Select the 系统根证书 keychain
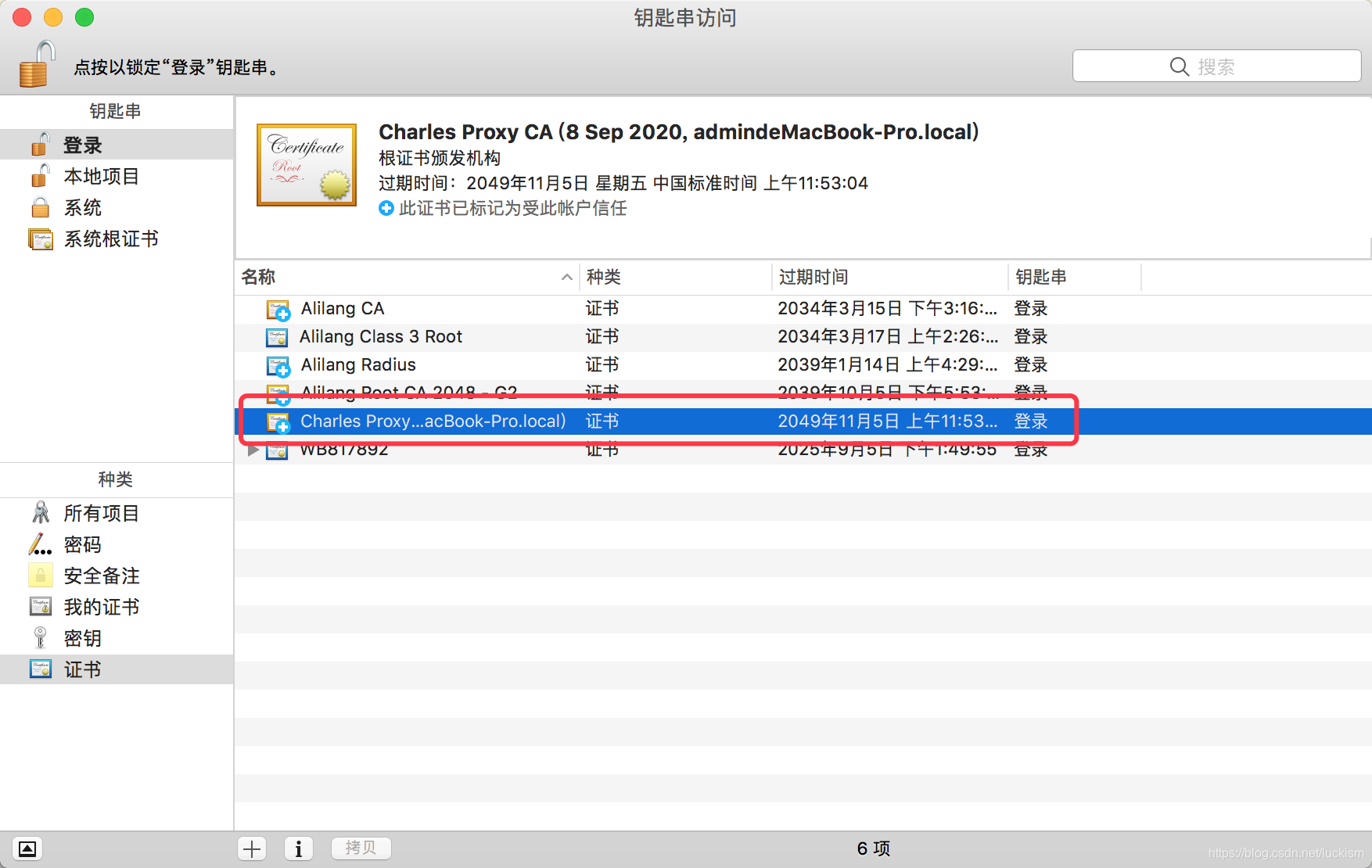 click(117, 239)
